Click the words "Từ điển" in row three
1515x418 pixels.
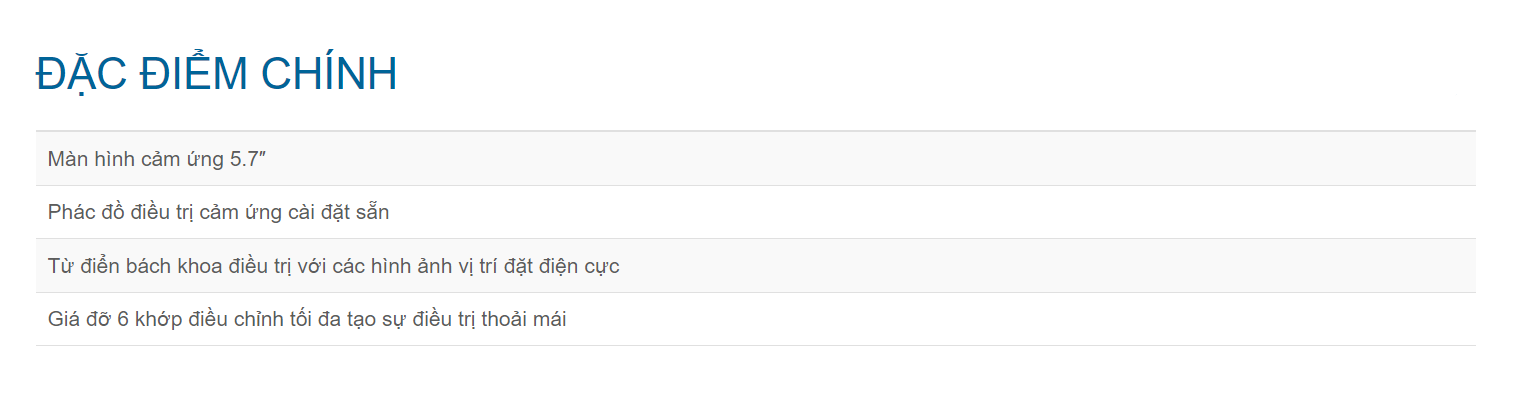[83, 267]
